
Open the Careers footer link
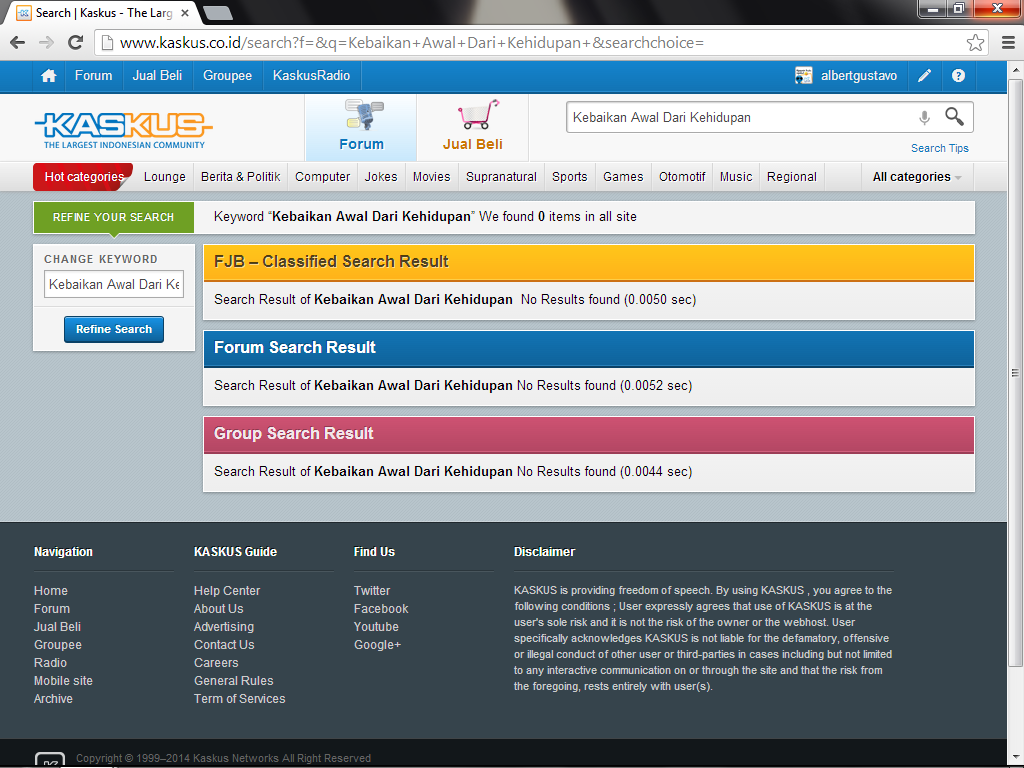pyautogui.click(x=216, y=663)
